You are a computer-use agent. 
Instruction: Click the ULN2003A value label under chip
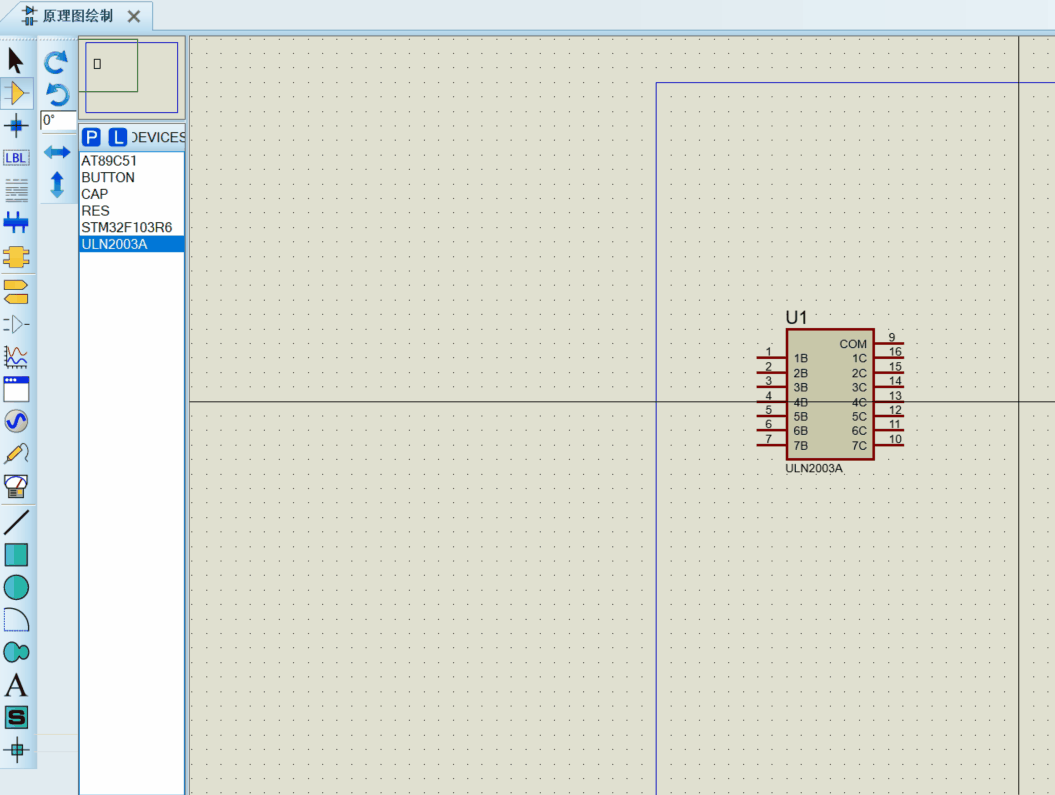tap(813, 468)
